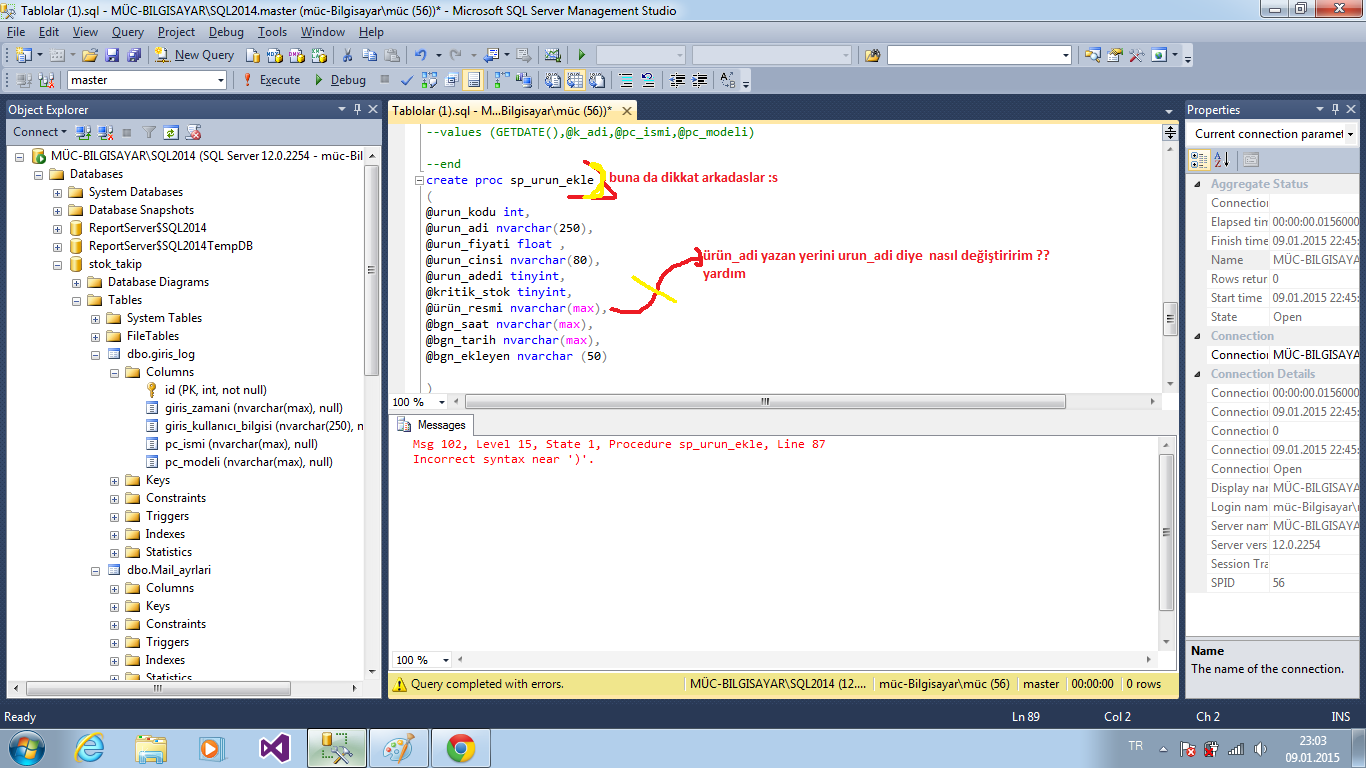Expand the Database Diagrams node
1366x768 pixels.
pyautogui.click(x=77, y=282)
